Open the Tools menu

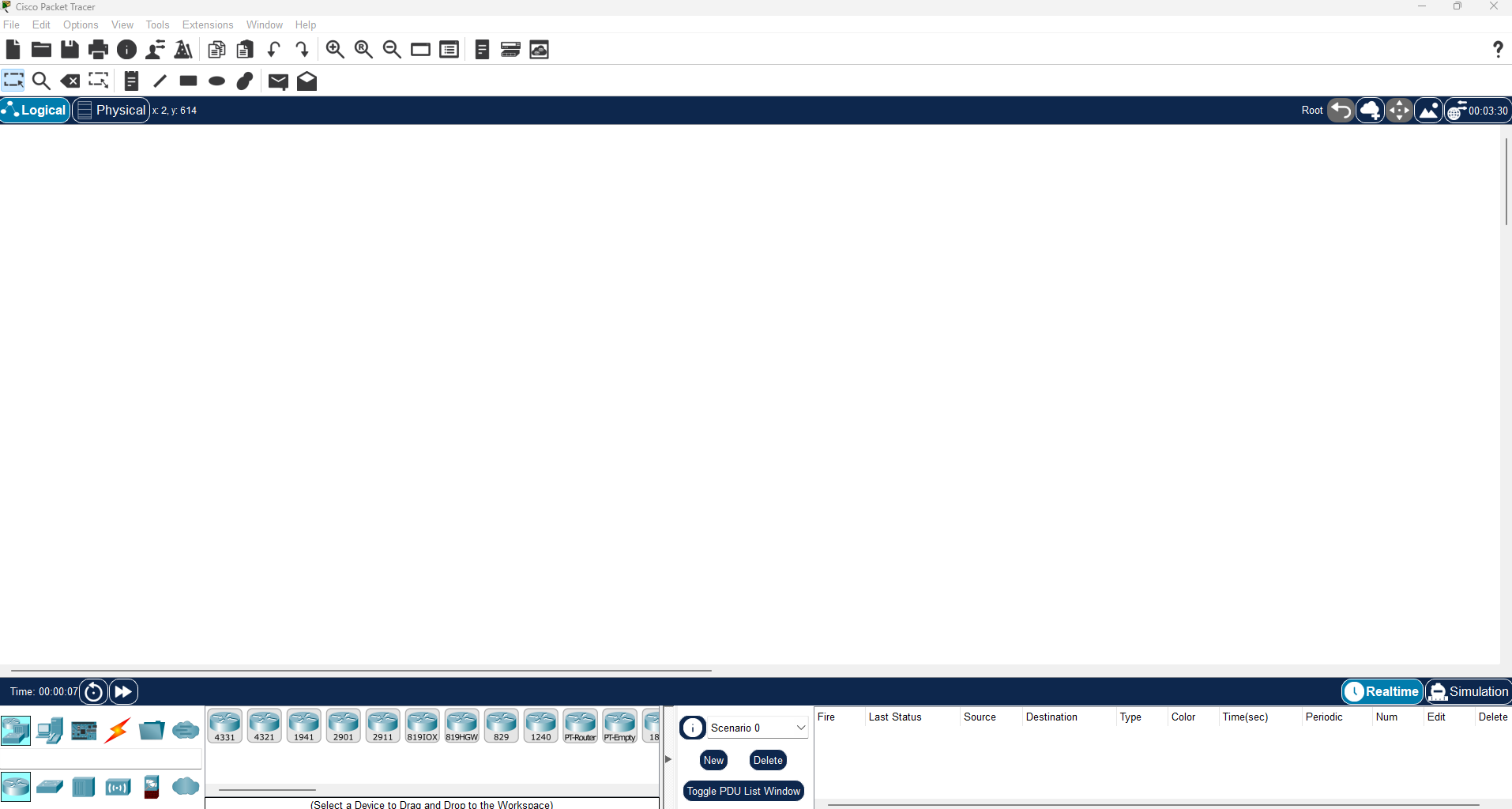tap(158, 24)
